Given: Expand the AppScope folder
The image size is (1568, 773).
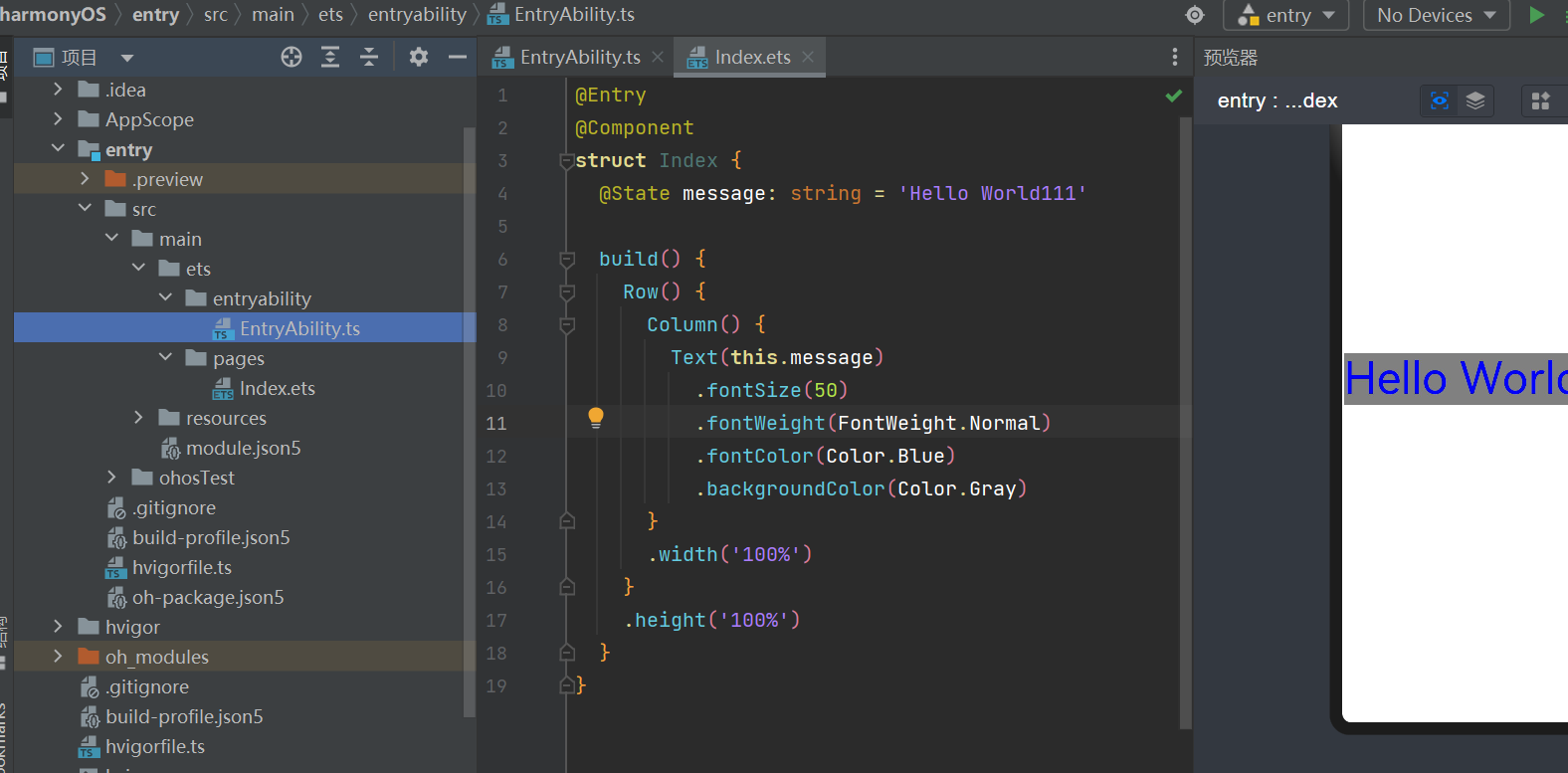Looking at the screenshot, I should pos(58,119).
